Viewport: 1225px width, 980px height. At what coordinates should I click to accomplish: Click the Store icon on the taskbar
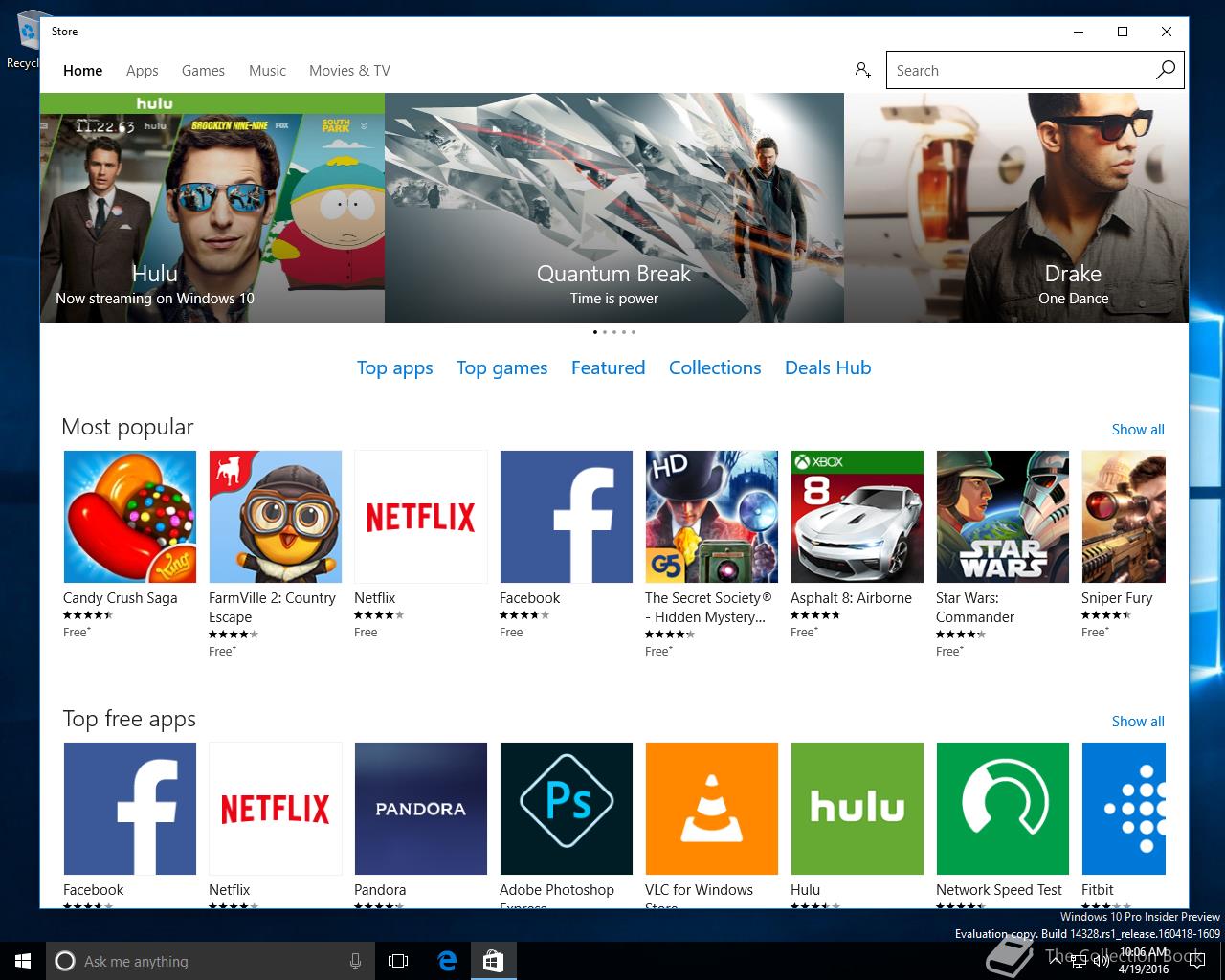pos(493,961)
